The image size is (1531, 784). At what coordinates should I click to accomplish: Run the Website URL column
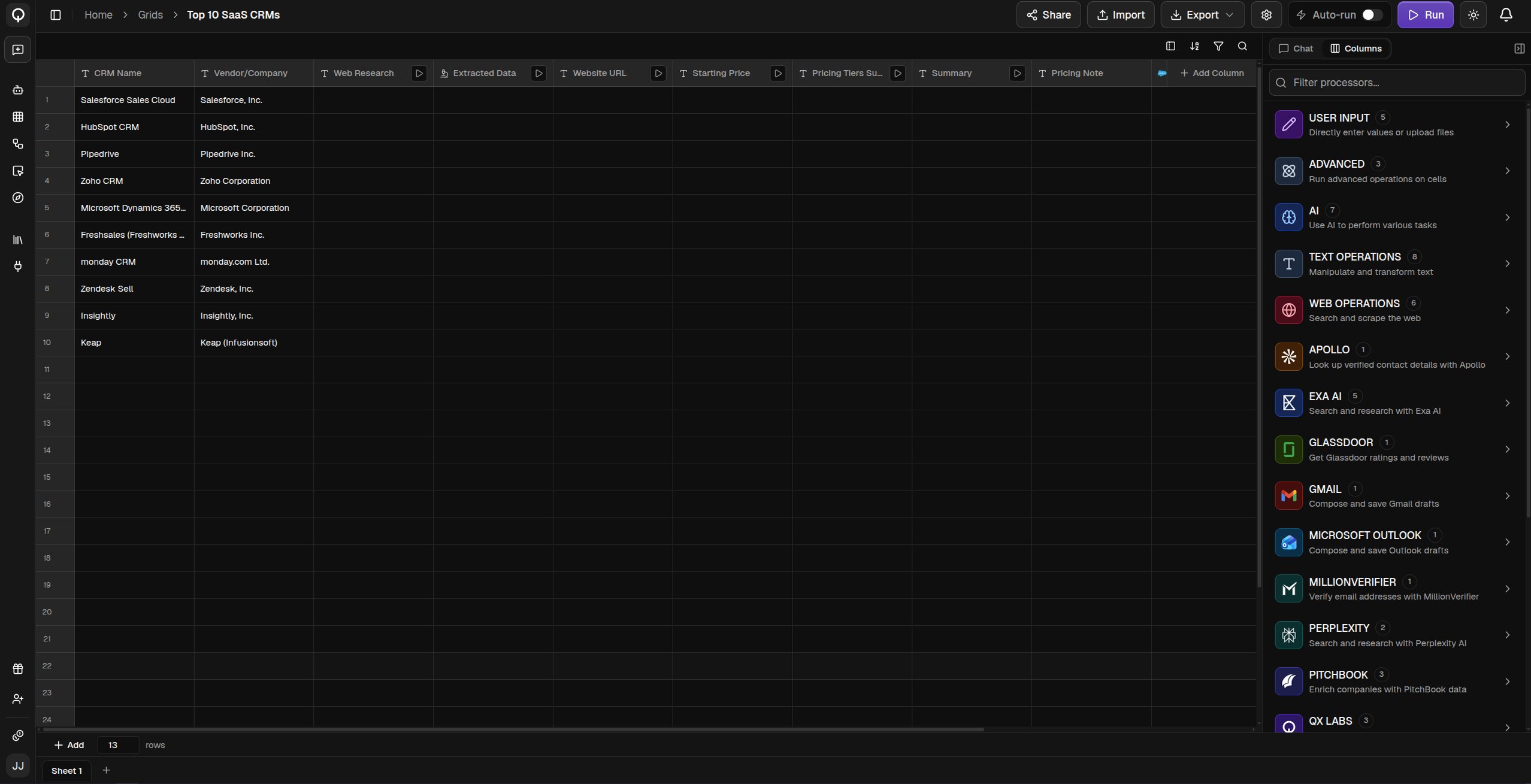pos(658,73)
